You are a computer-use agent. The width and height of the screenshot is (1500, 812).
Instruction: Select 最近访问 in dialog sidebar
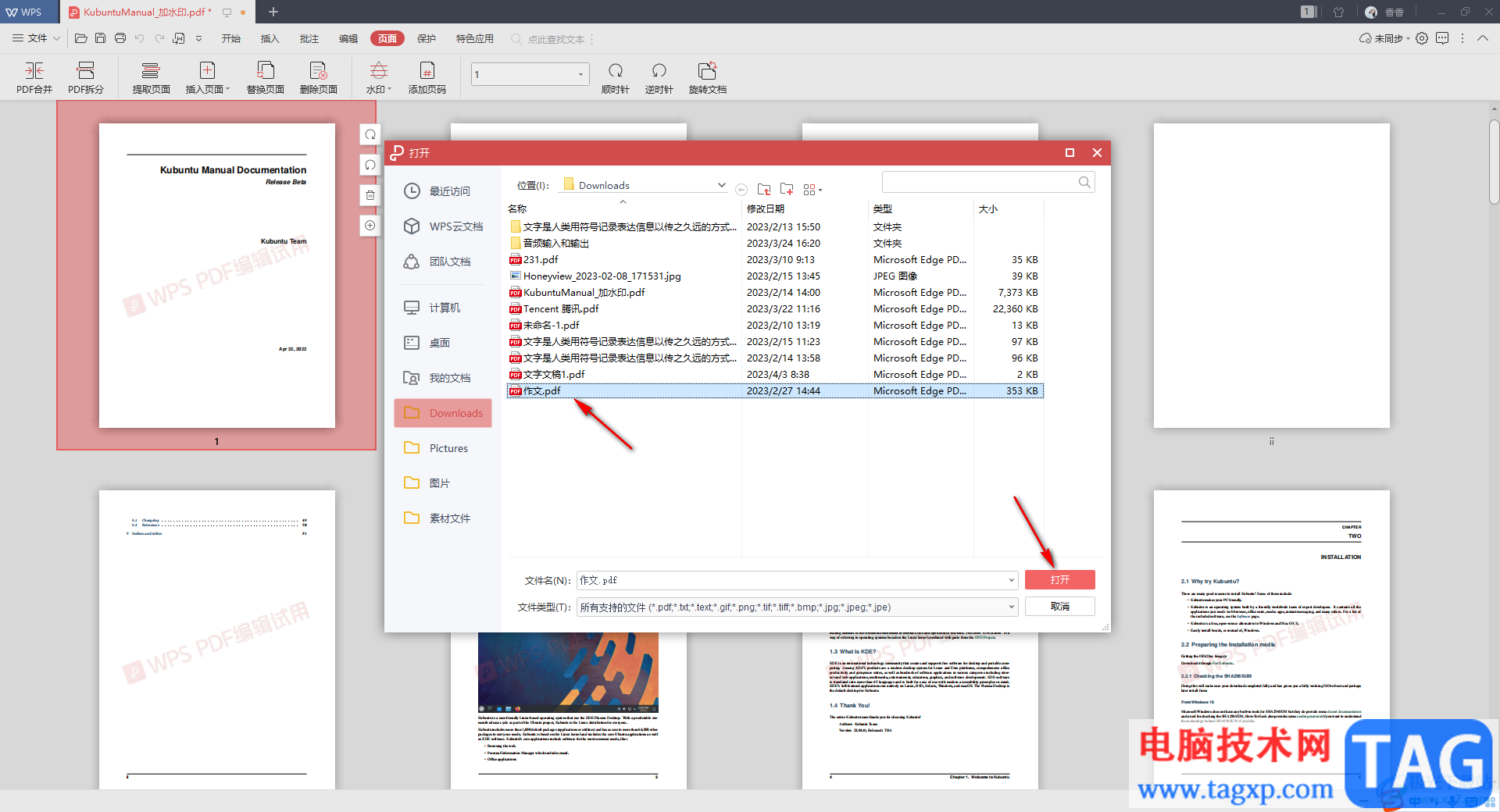click(443, 191)
